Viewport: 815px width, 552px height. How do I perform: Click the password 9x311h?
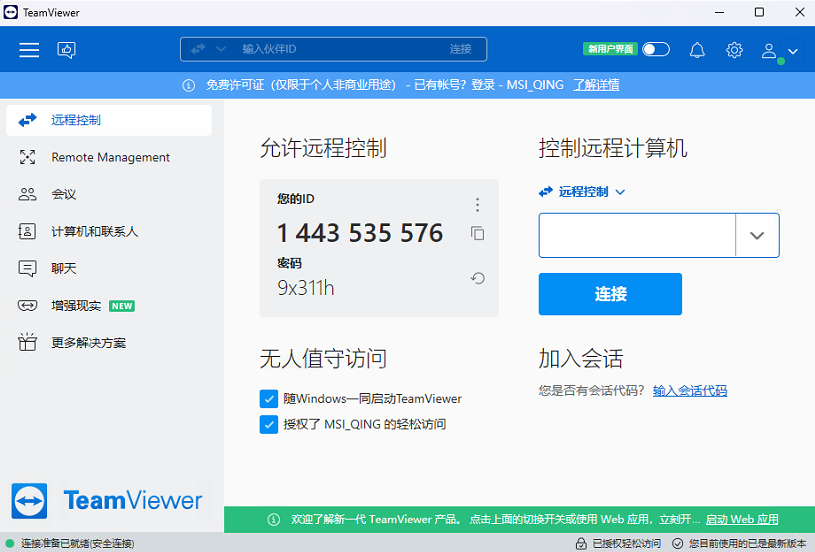click(x=306, y=287)
